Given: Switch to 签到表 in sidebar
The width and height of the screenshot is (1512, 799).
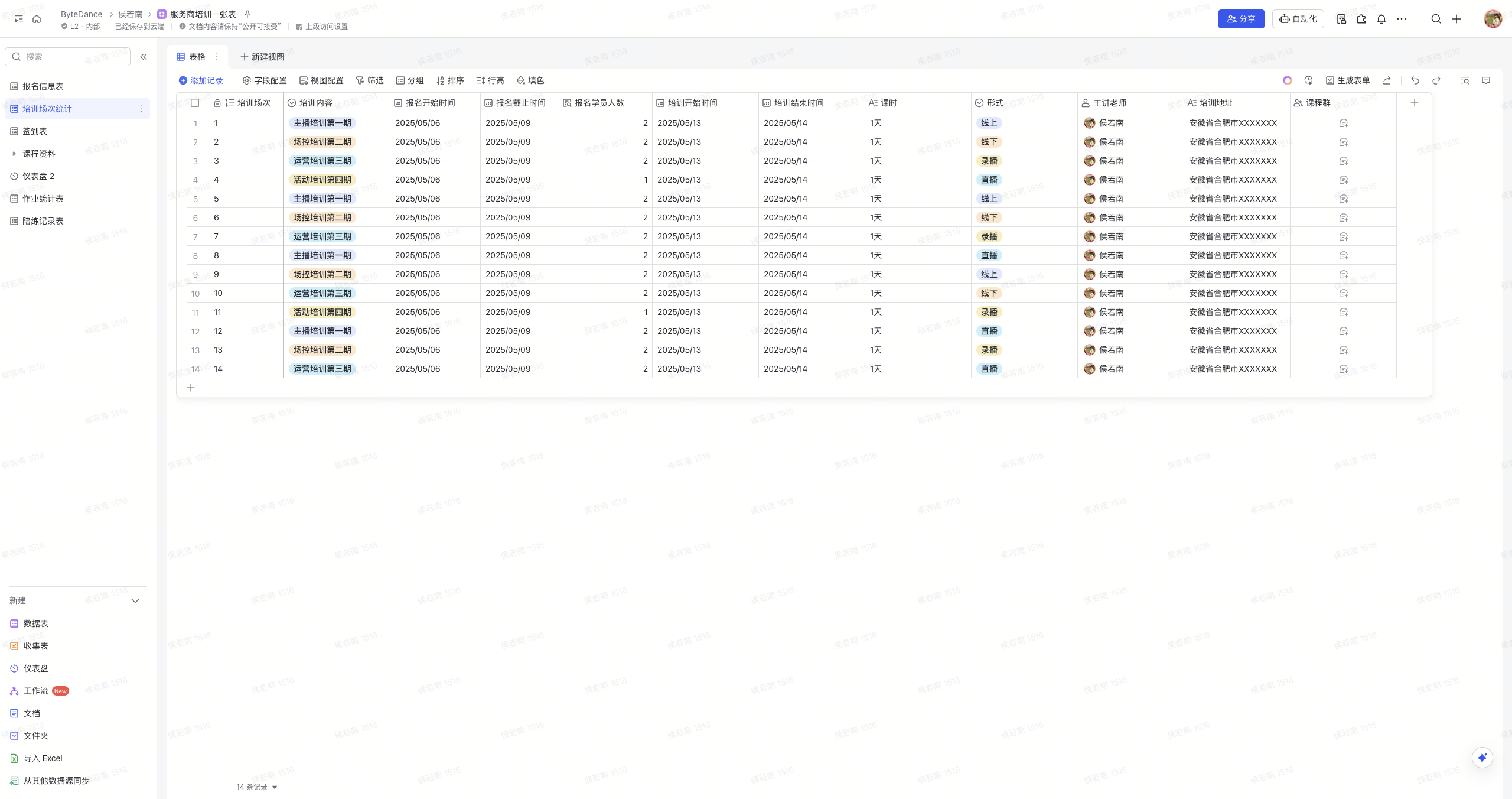Looking at the screenshot, I should [35, 131].
